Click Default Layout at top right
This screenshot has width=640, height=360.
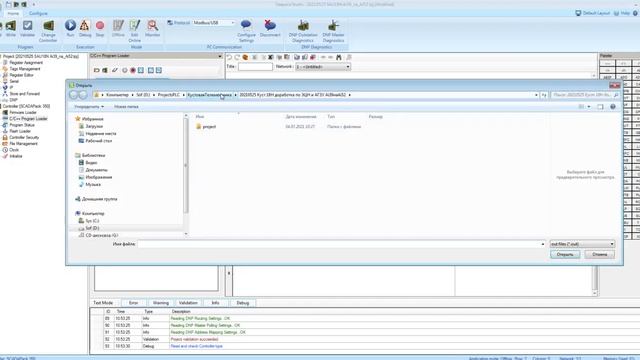coord(593,13)
